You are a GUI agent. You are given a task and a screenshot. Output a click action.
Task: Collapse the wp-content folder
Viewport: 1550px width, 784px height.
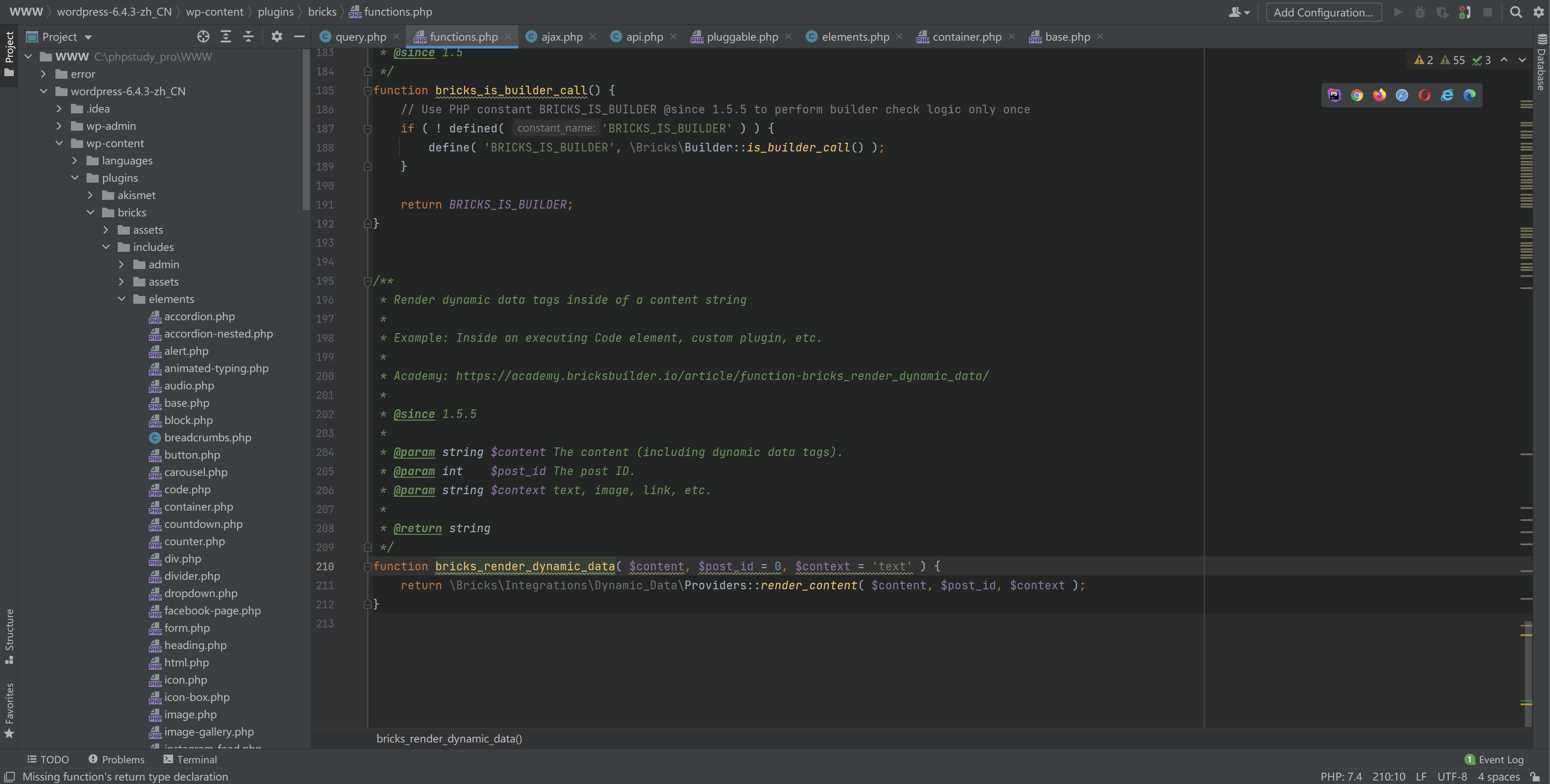(59, 143)
